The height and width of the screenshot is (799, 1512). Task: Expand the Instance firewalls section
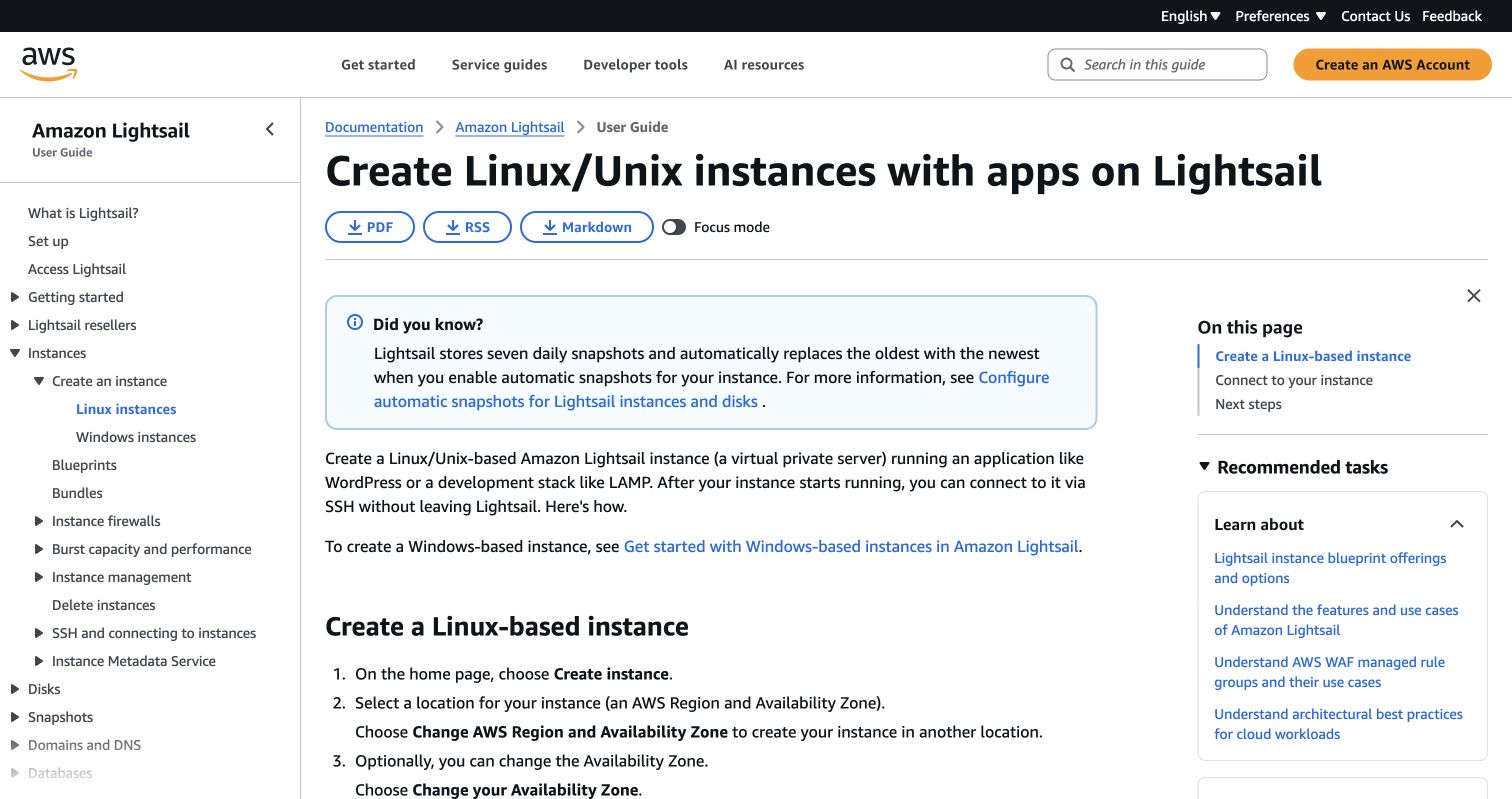[39, 521]
